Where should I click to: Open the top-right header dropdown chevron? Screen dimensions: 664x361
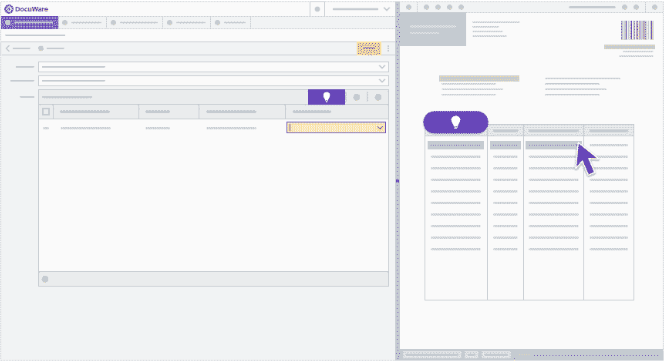click(387, 9)
